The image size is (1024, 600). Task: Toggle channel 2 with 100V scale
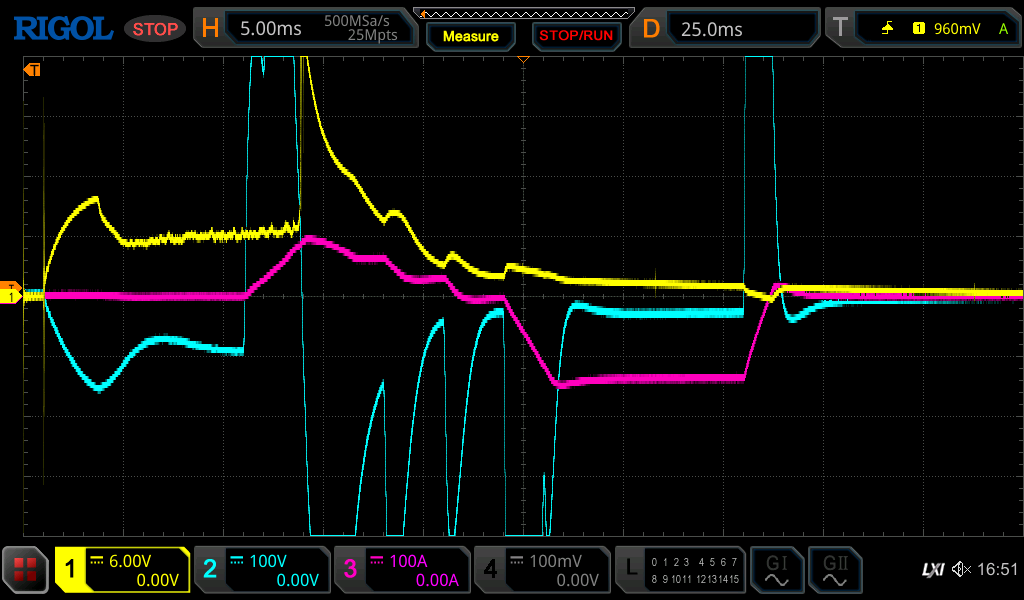point(261,570)
